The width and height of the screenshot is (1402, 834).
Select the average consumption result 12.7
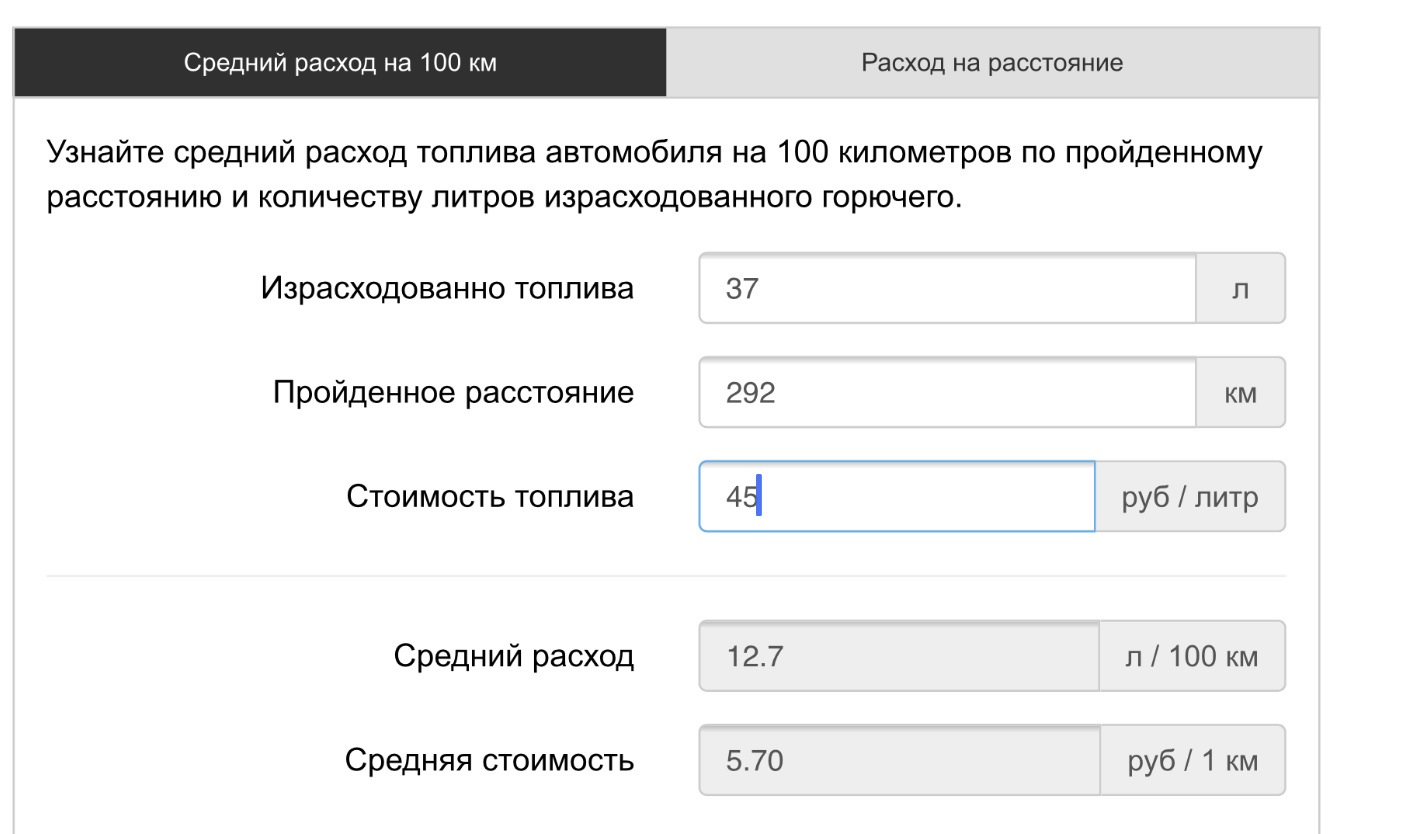[898, 657]
